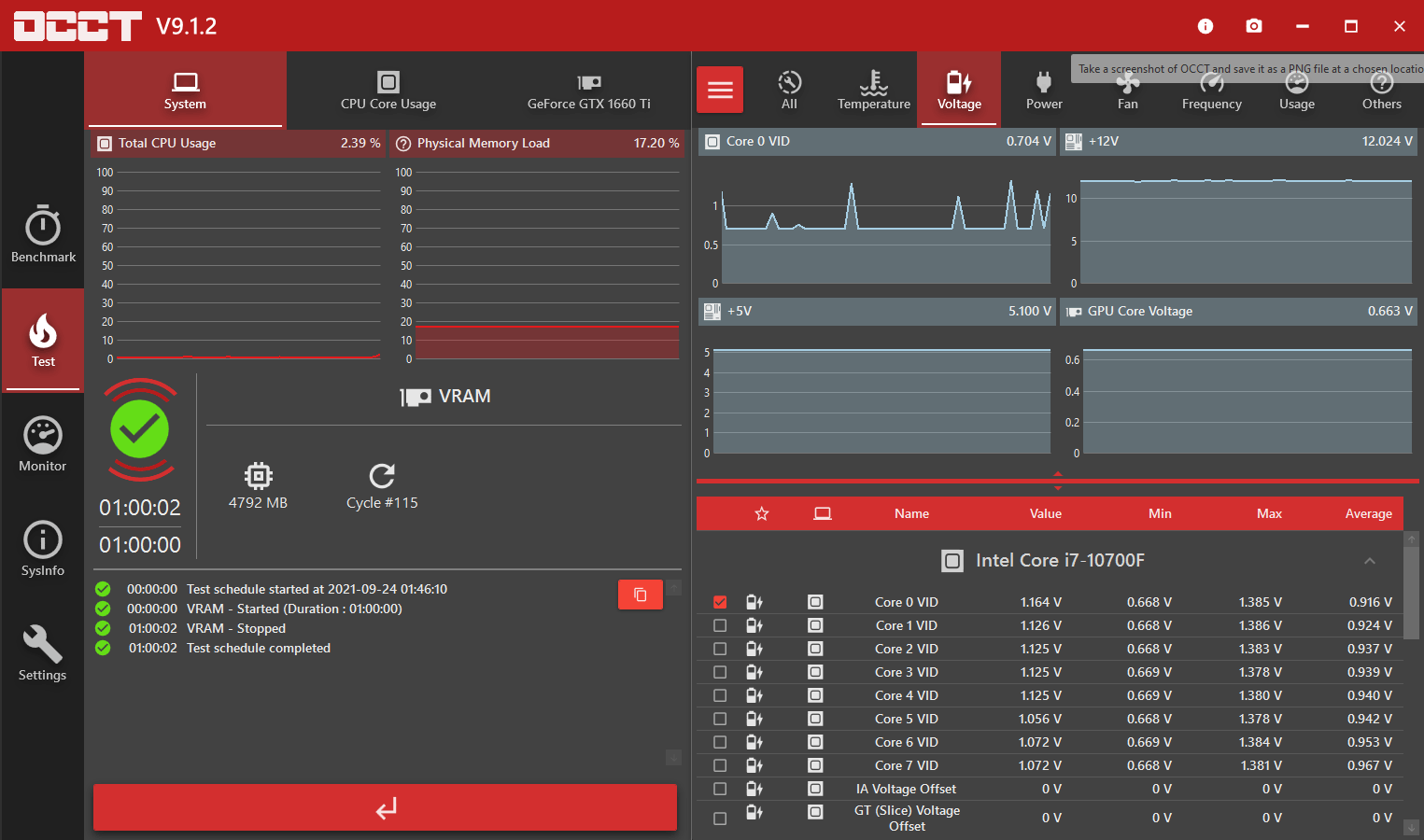Copy the test log to clipboard
The width and height of the screenshot is (1424, 840).
pos(641,595)
